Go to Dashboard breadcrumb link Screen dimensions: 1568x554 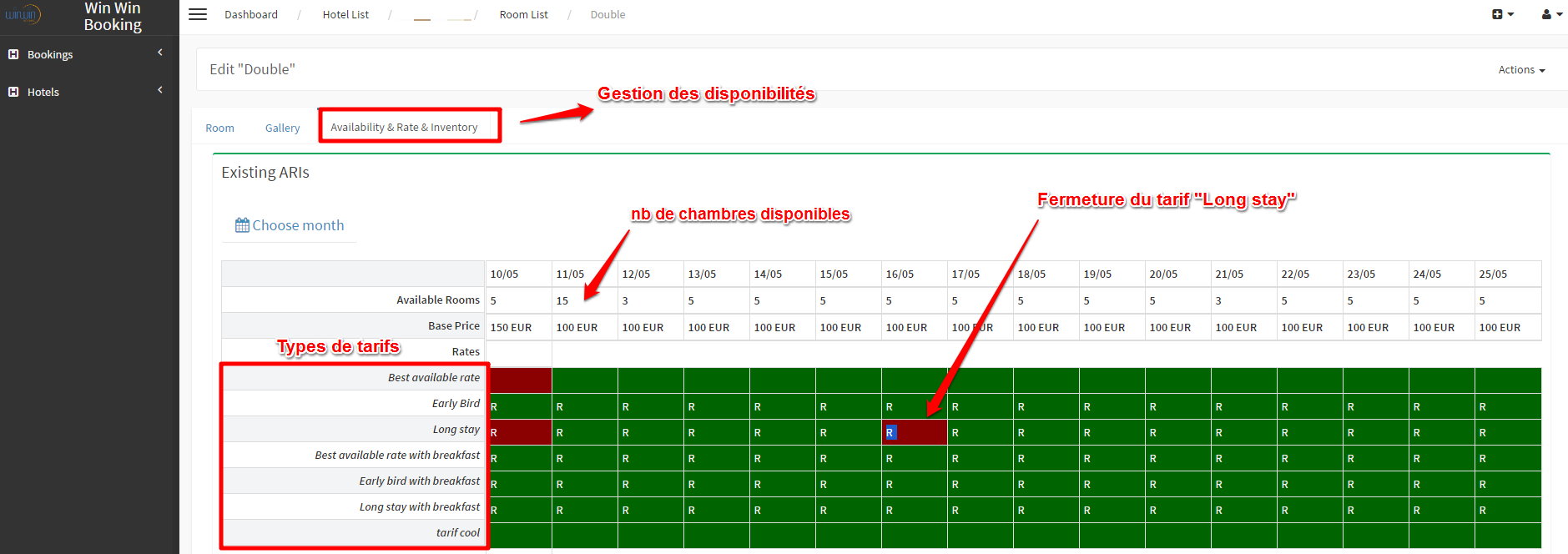click(x=251, y=14)
